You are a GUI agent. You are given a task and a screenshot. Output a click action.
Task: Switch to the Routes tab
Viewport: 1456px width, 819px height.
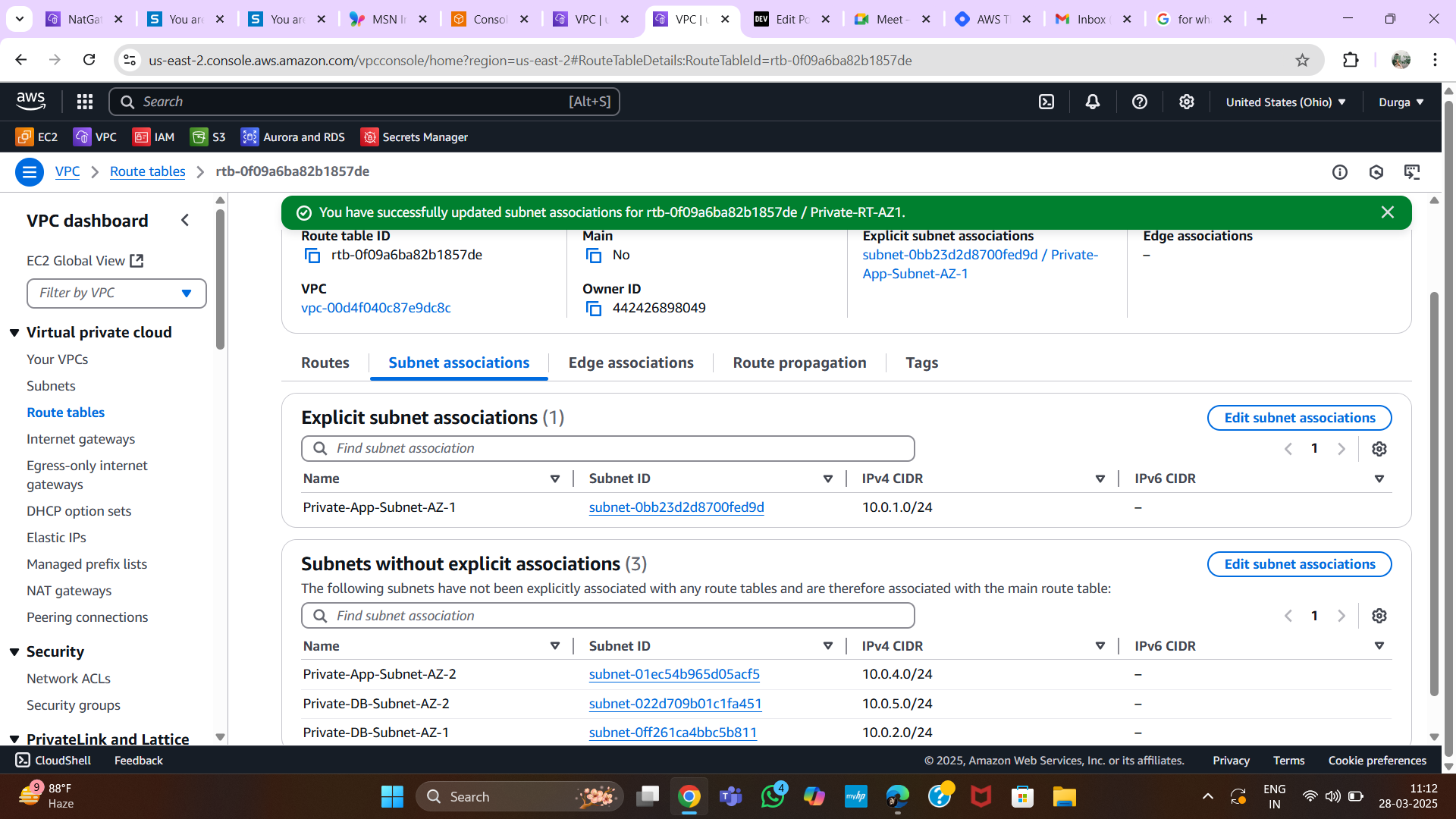click(325, 363)
